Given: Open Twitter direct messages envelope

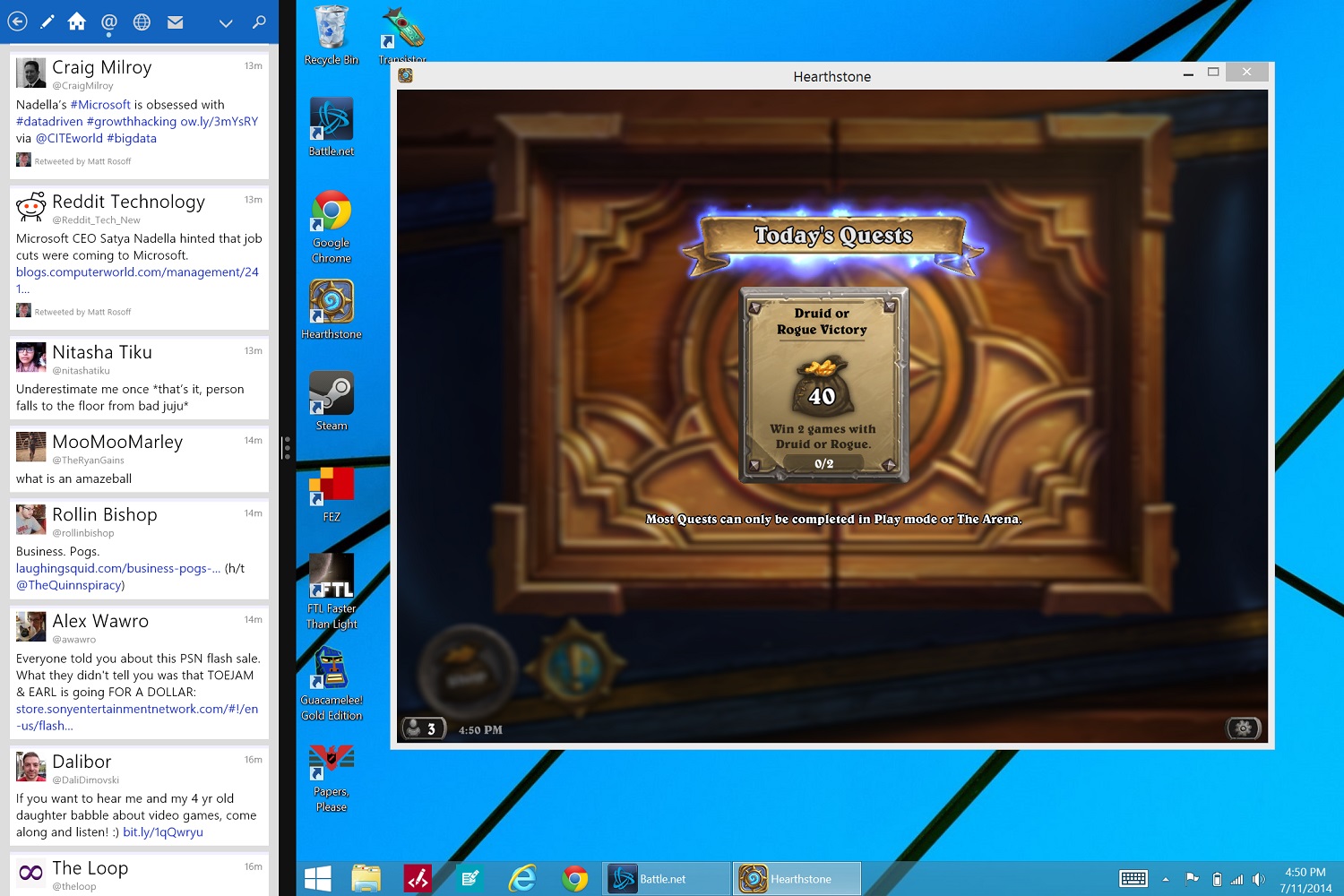Looking at the screenshot, I should pos(176,22).
